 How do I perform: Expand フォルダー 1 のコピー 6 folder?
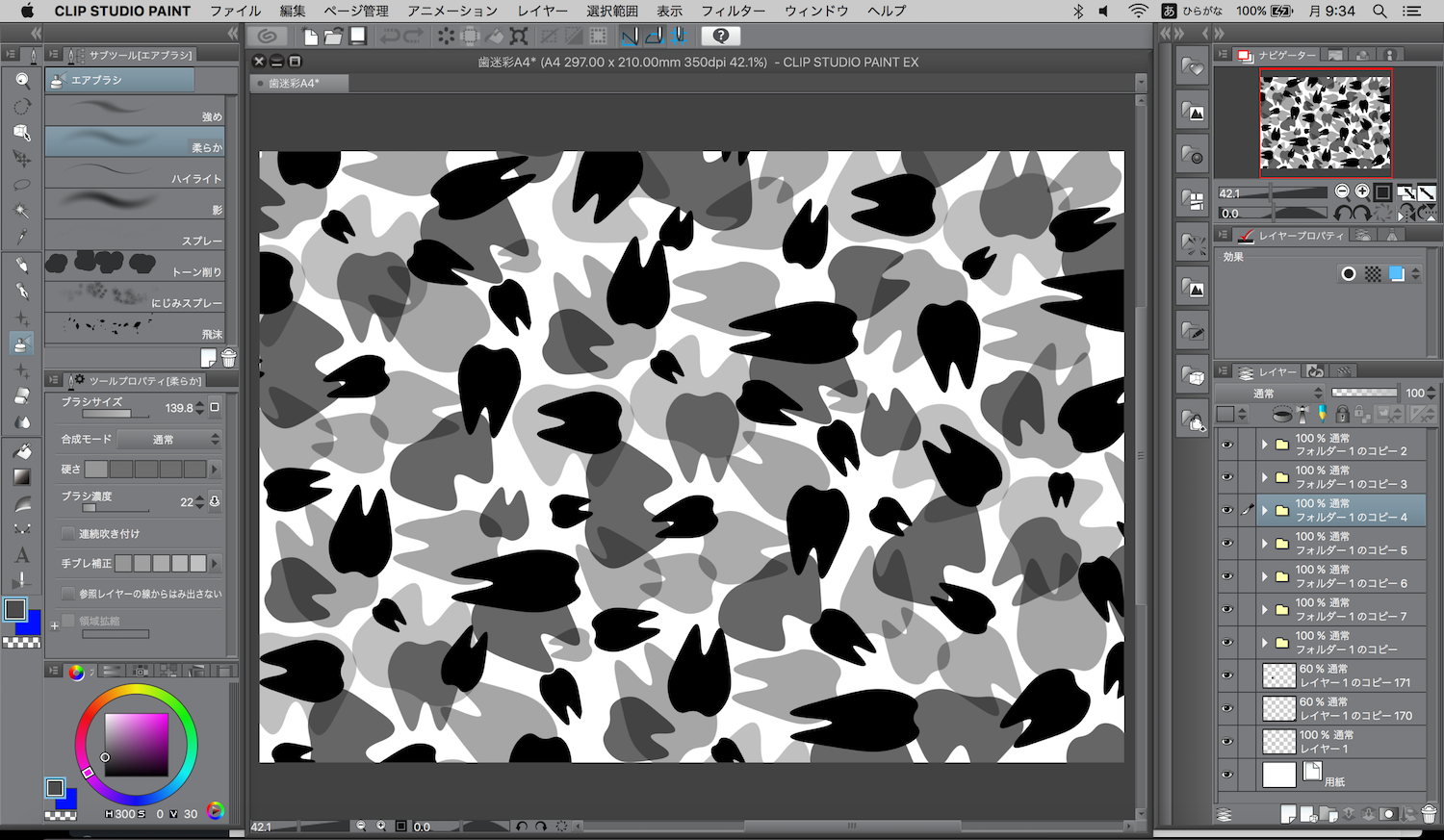click(1265, 576)
